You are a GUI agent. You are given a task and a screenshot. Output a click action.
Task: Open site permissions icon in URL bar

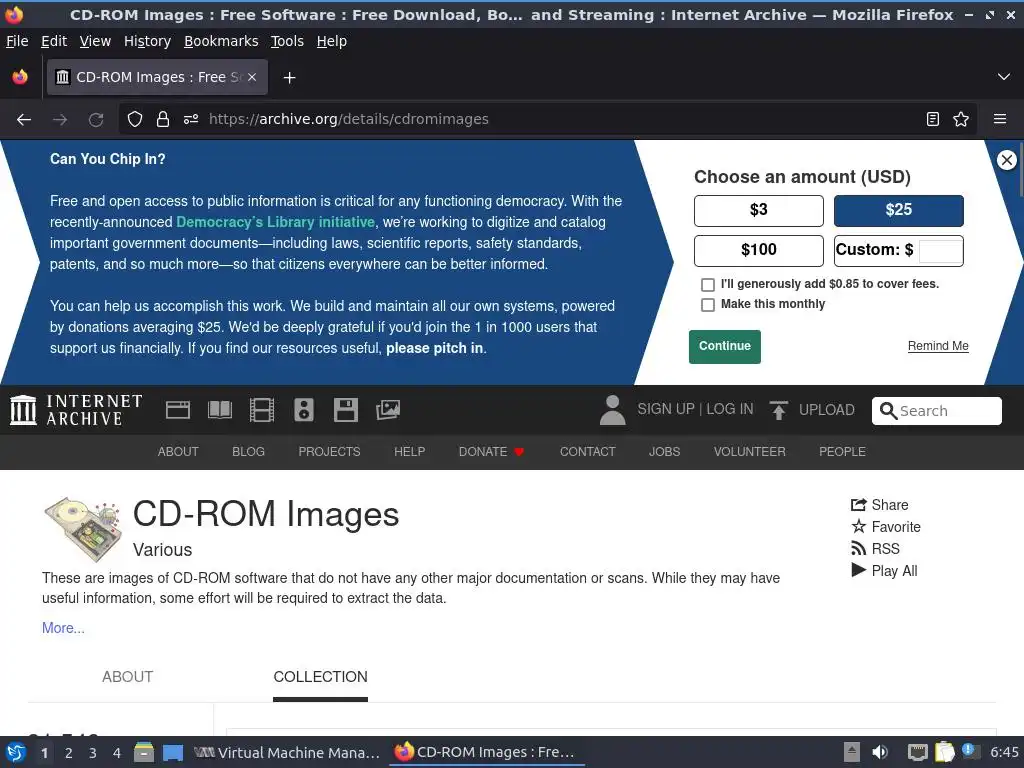[191, 120]
